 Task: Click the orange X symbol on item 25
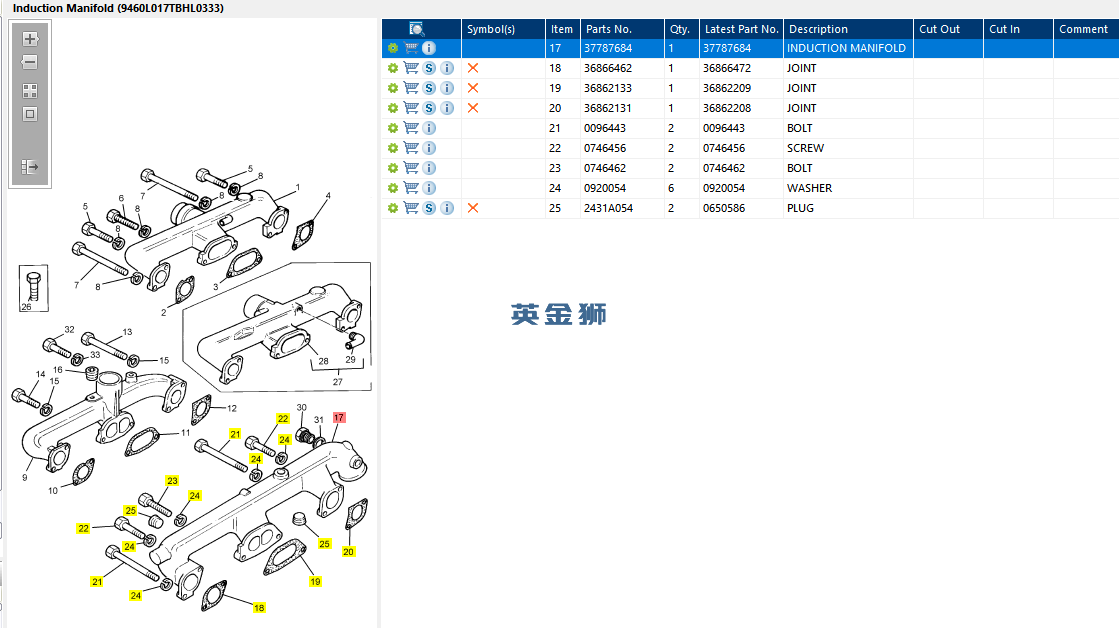(472, 208)
